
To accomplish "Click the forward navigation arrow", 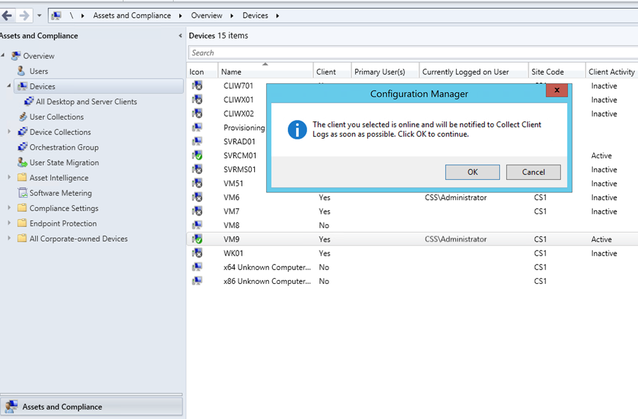I will pos(24,15).
